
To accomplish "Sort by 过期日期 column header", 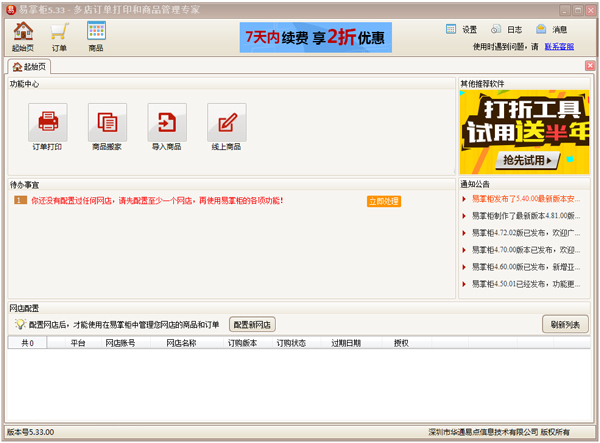I will (x=346, y=343).
